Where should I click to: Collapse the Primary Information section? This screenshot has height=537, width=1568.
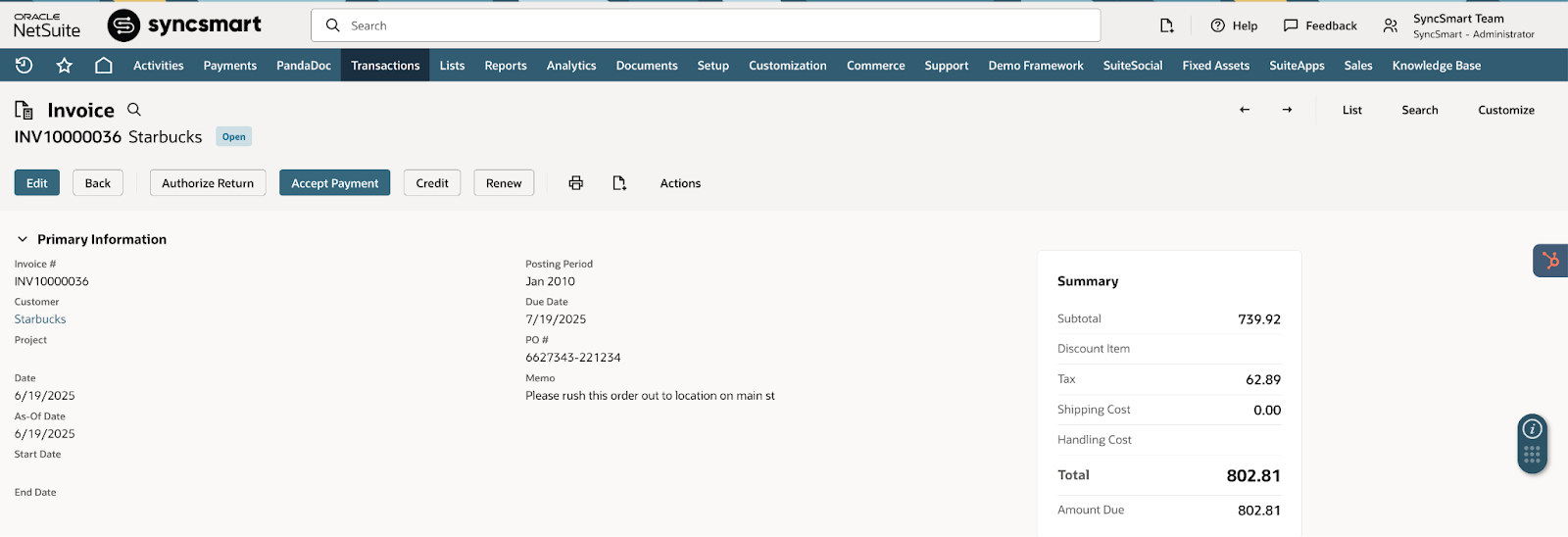23,239
